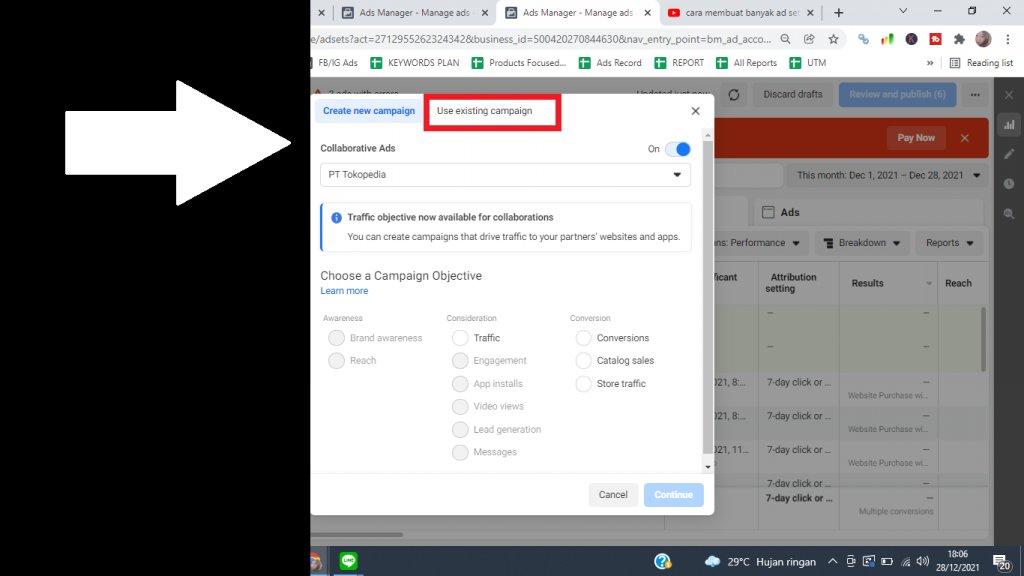Click the share page icon in address bar
Screen dimensions: 1024x576
(x=809, y=39)
